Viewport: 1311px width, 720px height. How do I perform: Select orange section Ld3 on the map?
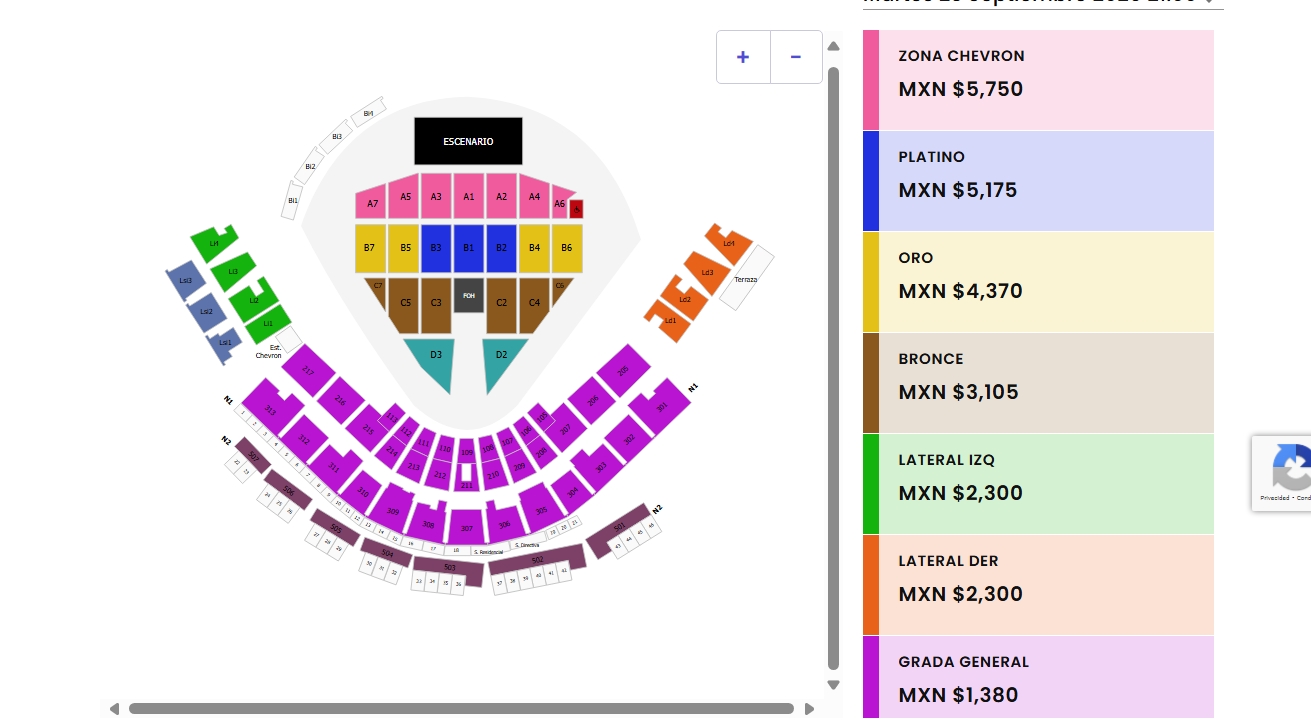705,273
